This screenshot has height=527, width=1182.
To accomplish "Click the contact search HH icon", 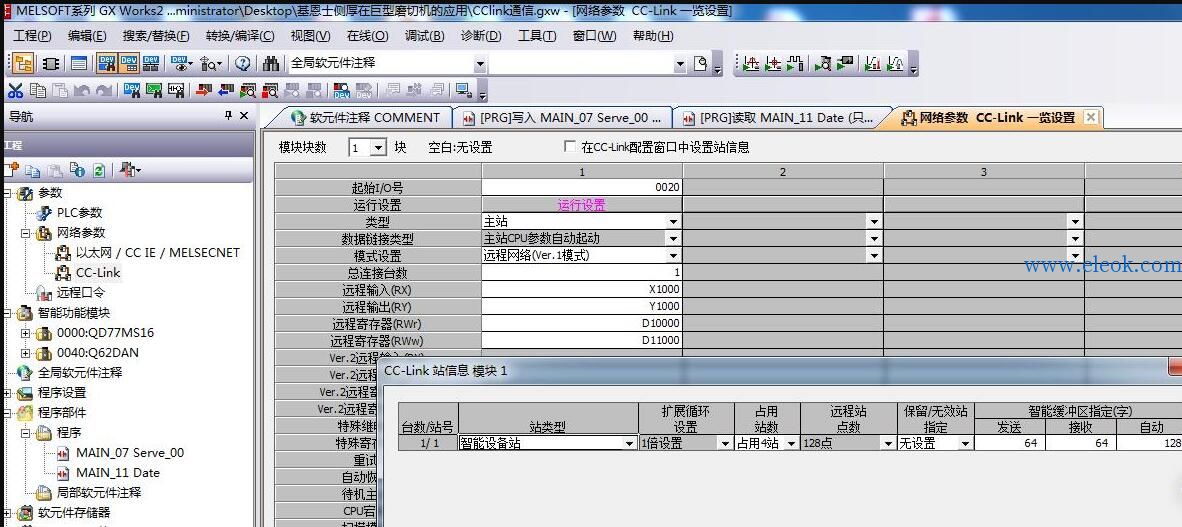I will 176,91.
